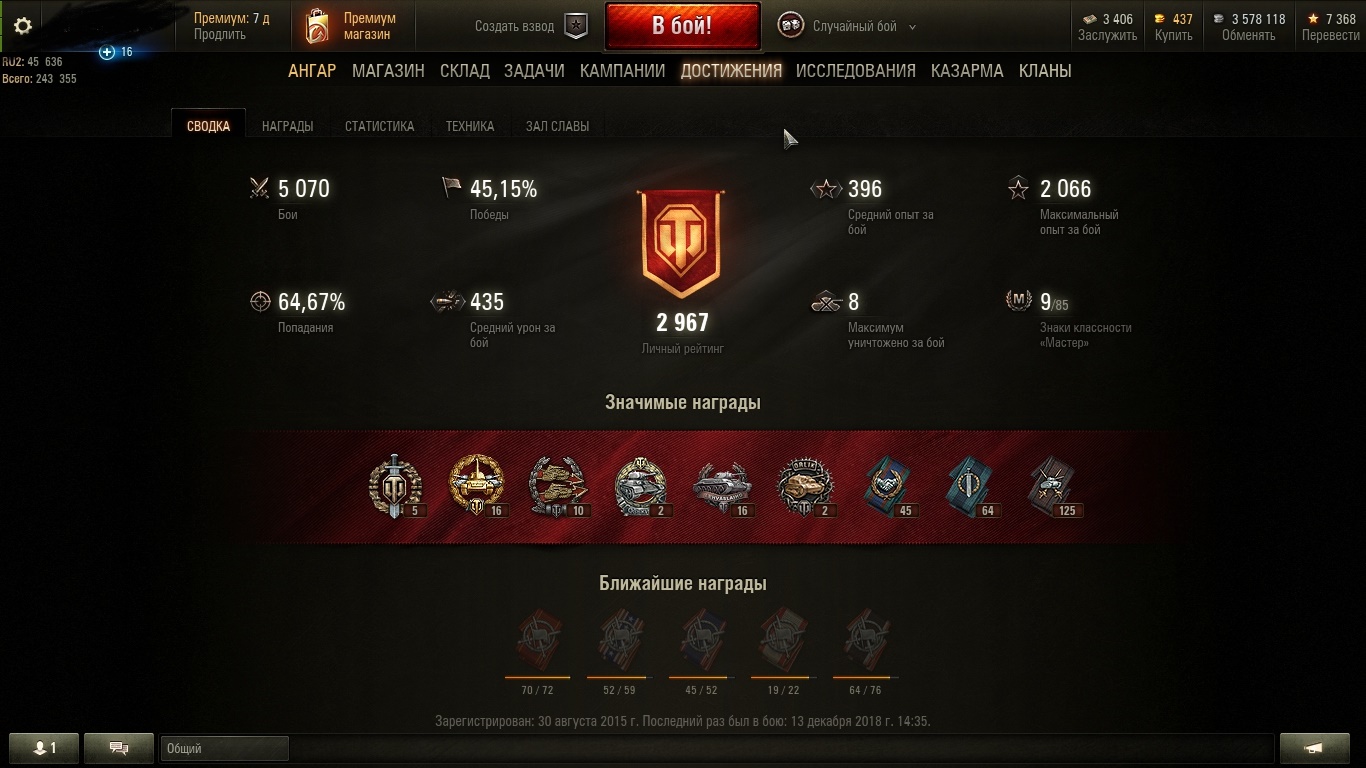1366x768 pixels.
Task: Click Продлить to extend premium
Action: pyautogui.click(x=220, y=35)
